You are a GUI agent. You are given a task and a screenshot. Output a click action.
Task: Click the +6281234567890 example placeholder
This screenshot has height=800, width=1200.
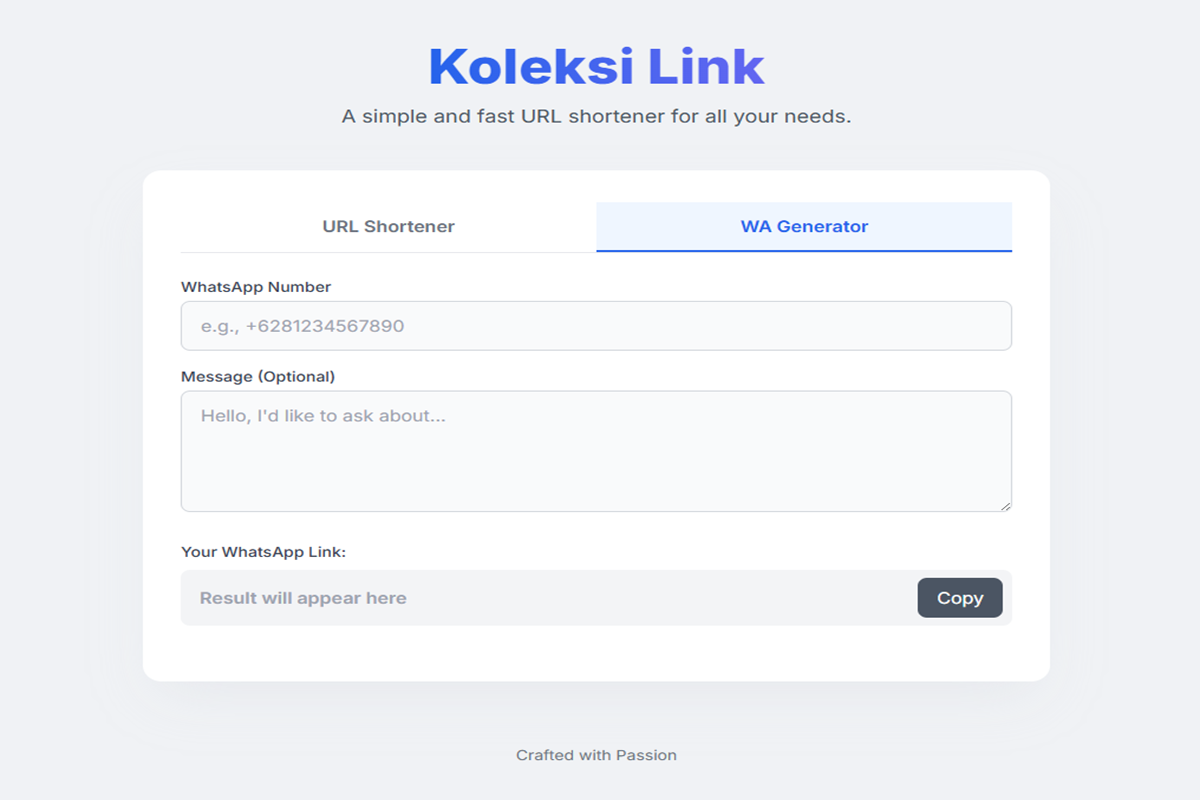tap(324, 326)
